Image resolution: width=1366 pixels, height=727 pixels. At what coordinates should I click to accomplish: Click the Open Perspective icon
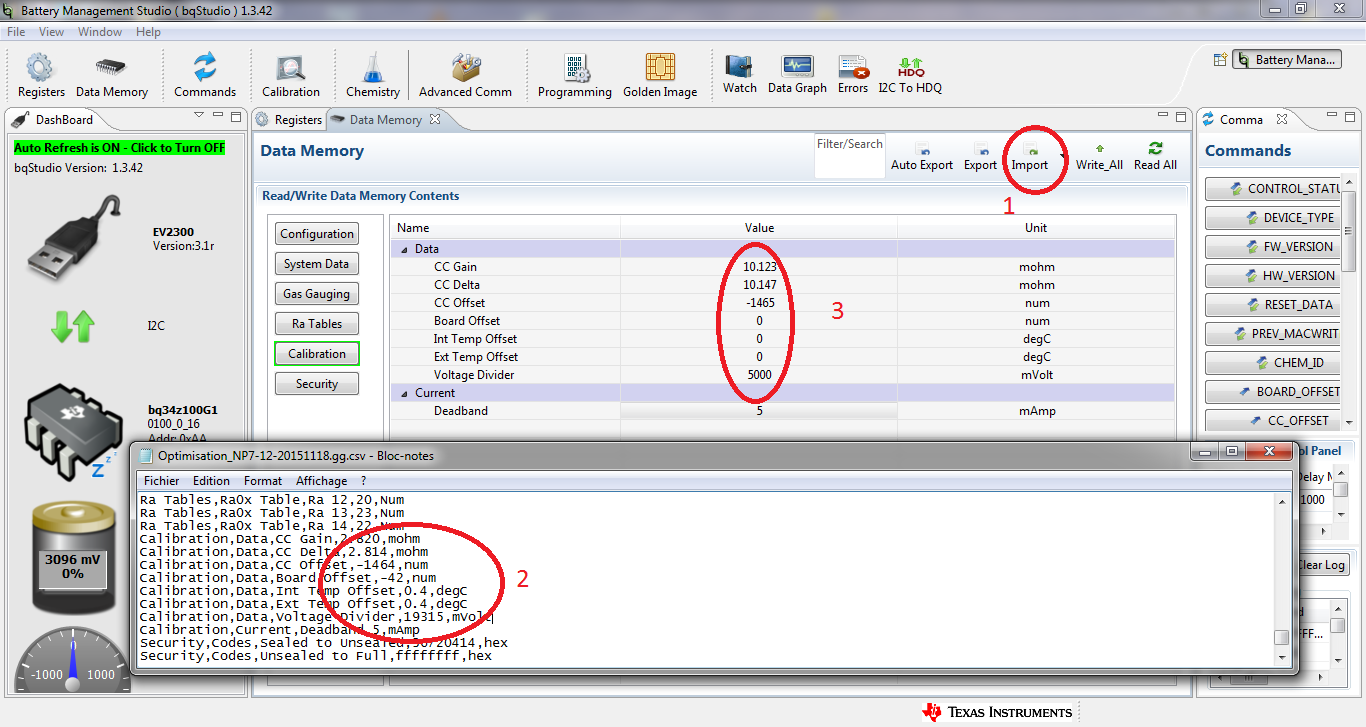(x=1220, y=60)
